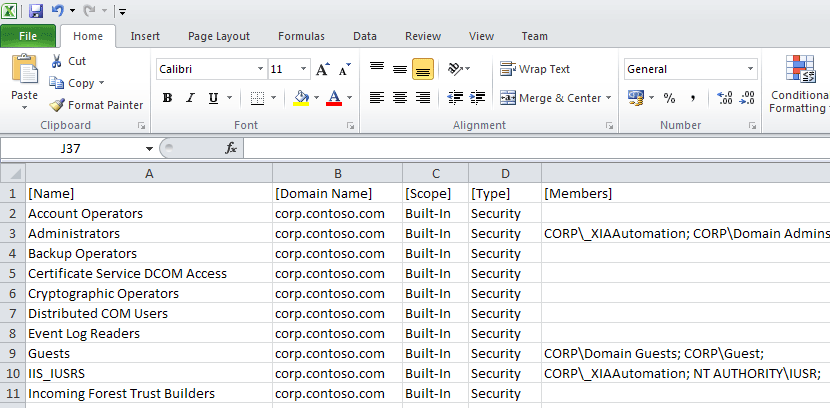
Task: Click the Copy button
Action: 71,83
